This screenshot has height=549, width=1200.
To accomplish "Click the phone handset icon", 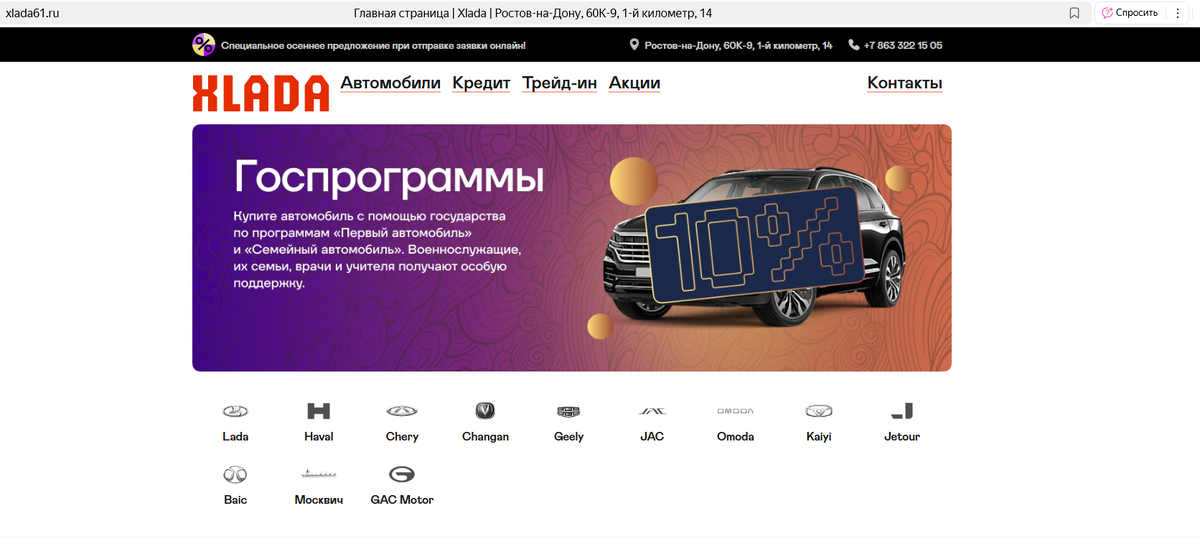I will pos(853,45).
